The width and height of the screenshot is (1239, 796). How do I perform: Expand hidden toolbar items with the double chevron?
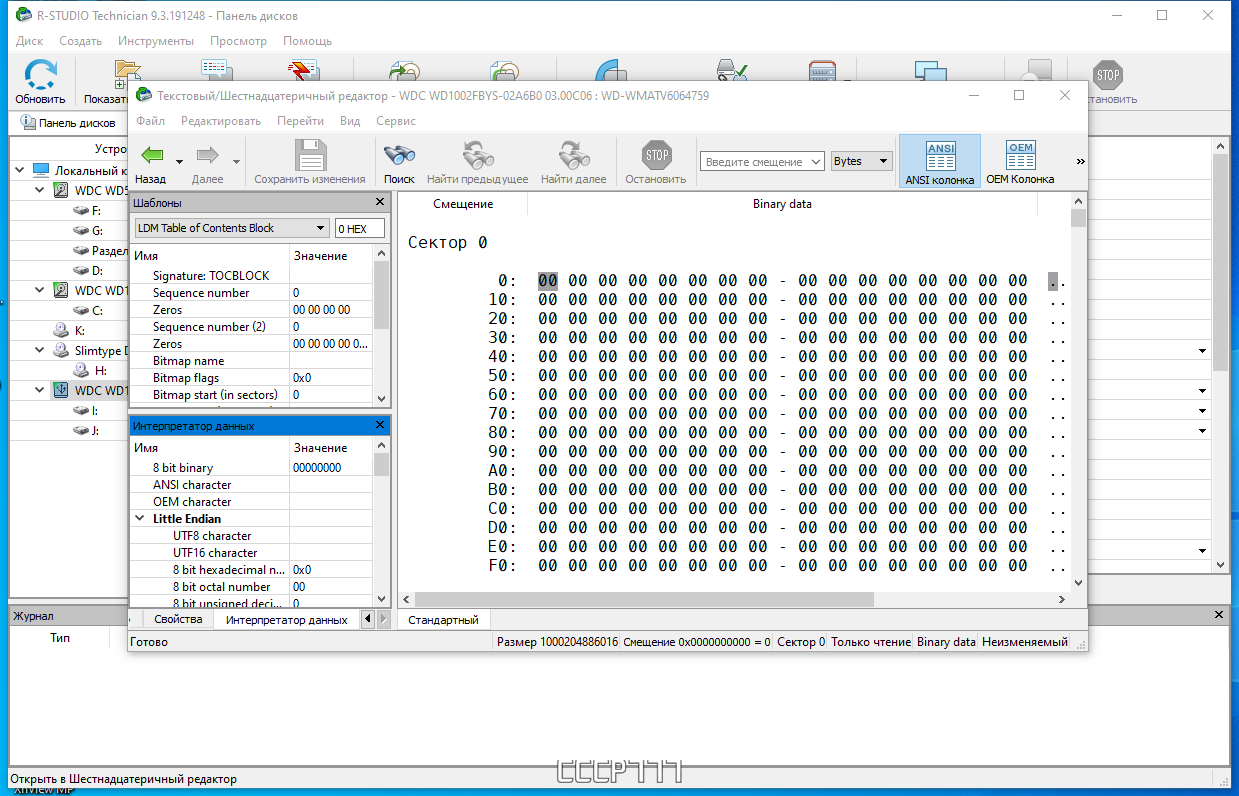click(1080, 161)
